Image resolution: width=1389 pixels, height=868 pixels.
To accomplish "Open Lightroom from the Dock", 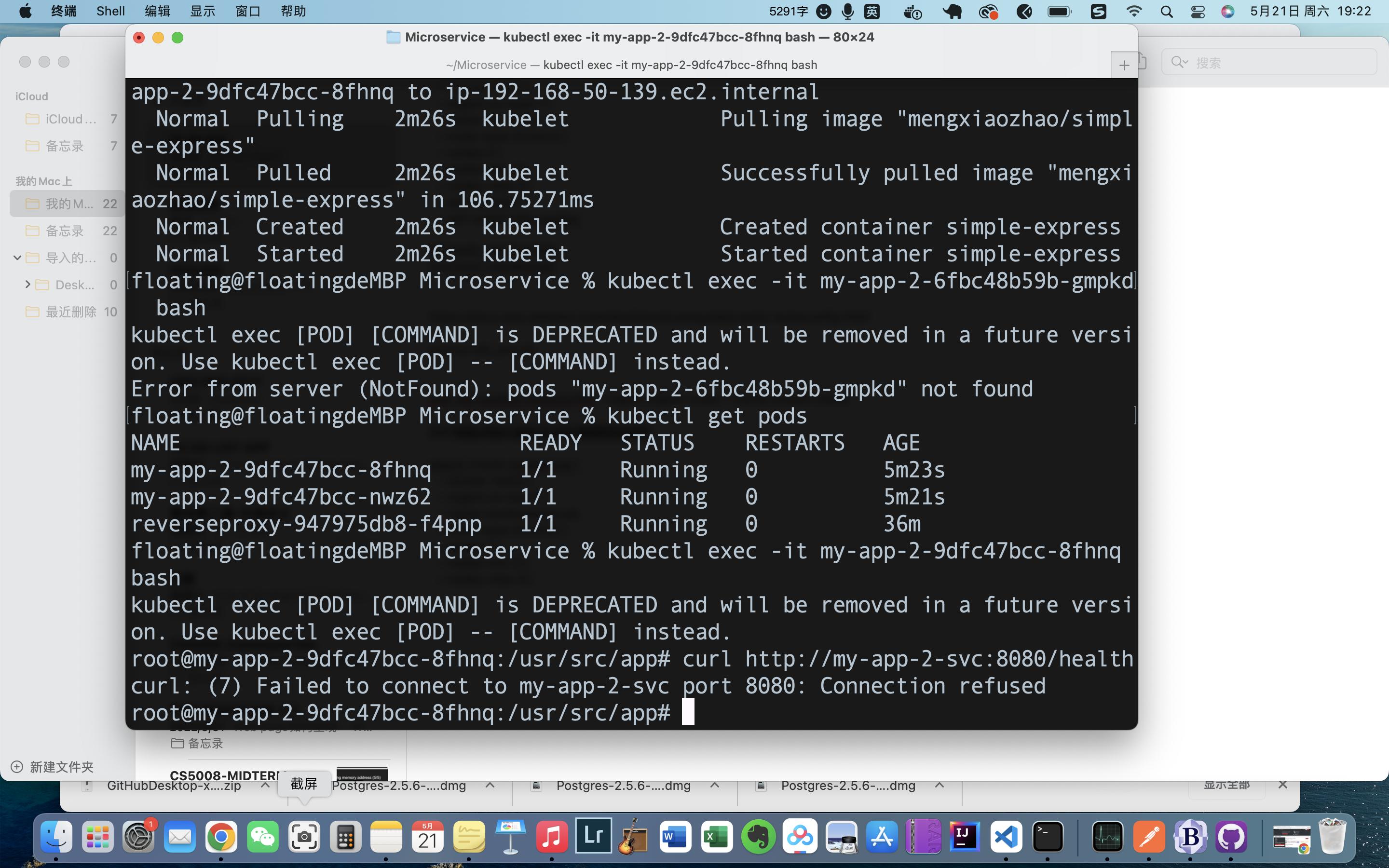I will [x=593, y=836].
